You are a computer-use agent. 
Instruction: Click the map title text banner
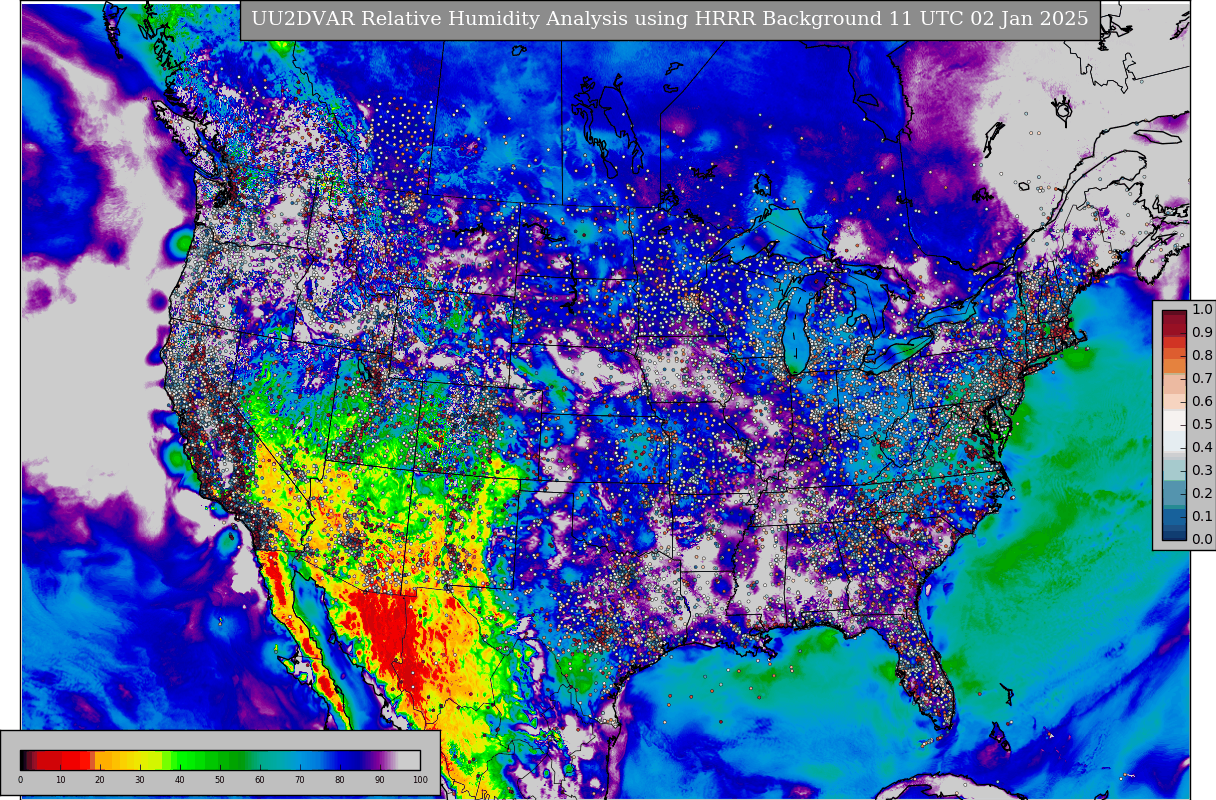coord(670,19)
